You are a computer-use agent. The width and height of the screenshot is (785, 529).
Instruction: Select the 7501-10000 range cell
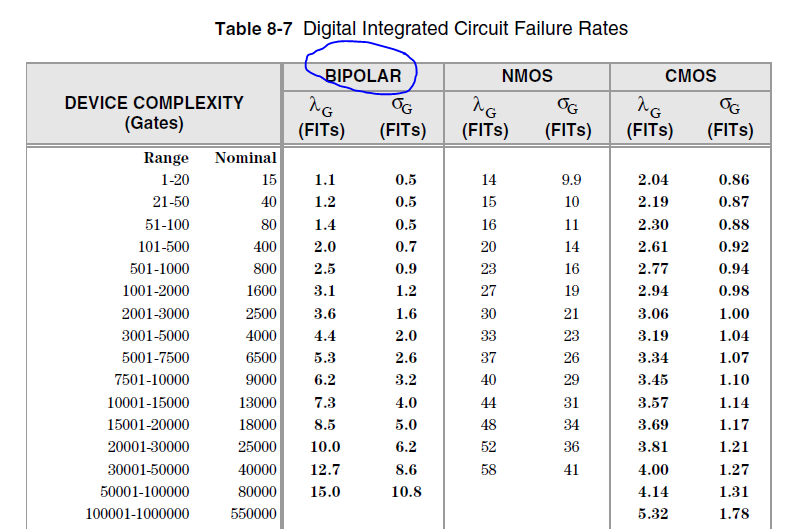click(x=152, y=380)
